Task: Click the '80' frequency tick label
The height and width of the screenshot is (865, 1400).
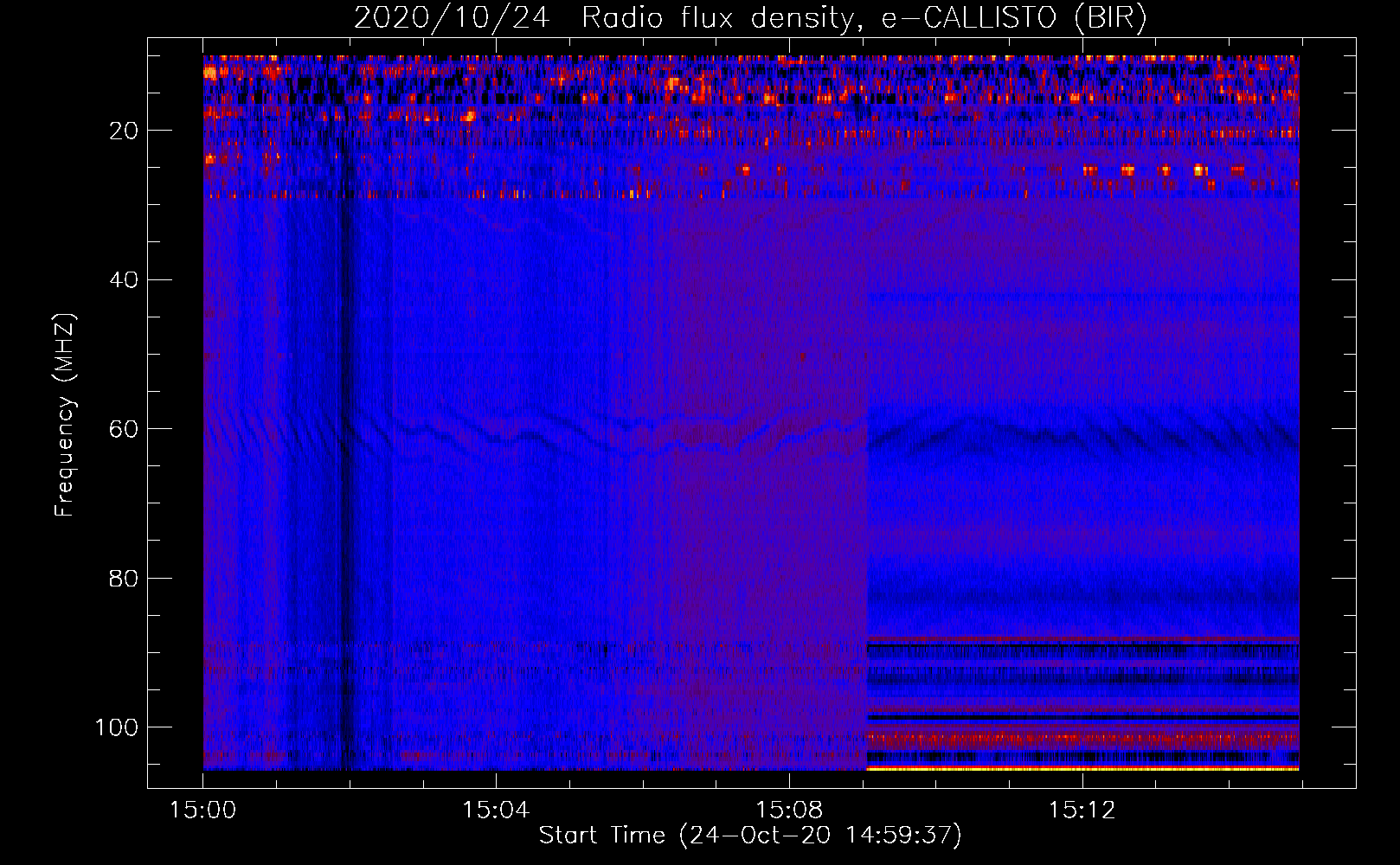Action: tap(125, 578)
